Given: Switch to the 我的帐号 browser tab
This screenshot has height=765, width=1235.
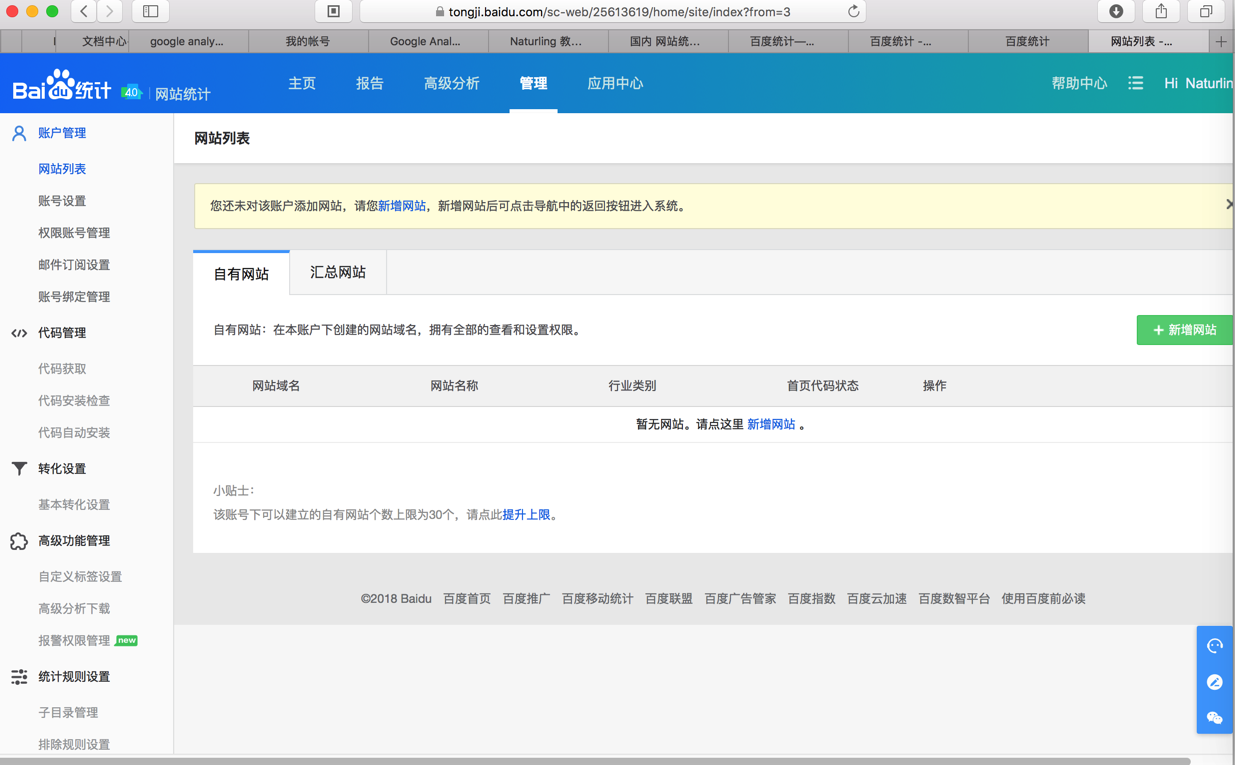Looking at the screenshot, I should (308, 41).
